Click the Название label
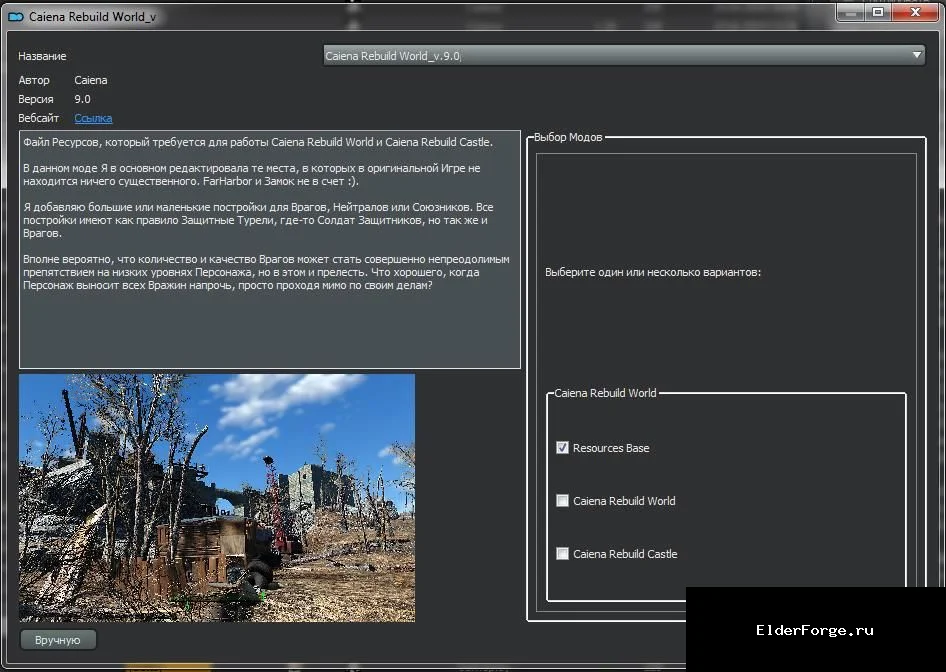Image resolution: width=946 pixels, height=672 pixels. tap(42, 56)
